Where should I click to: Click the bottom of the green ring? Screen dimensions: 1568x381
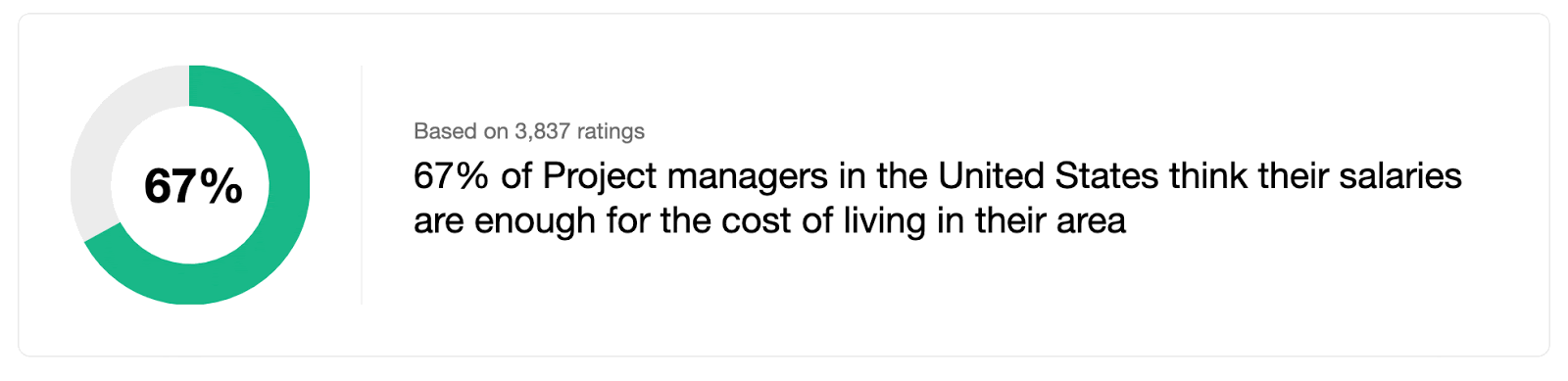(190, 284)
